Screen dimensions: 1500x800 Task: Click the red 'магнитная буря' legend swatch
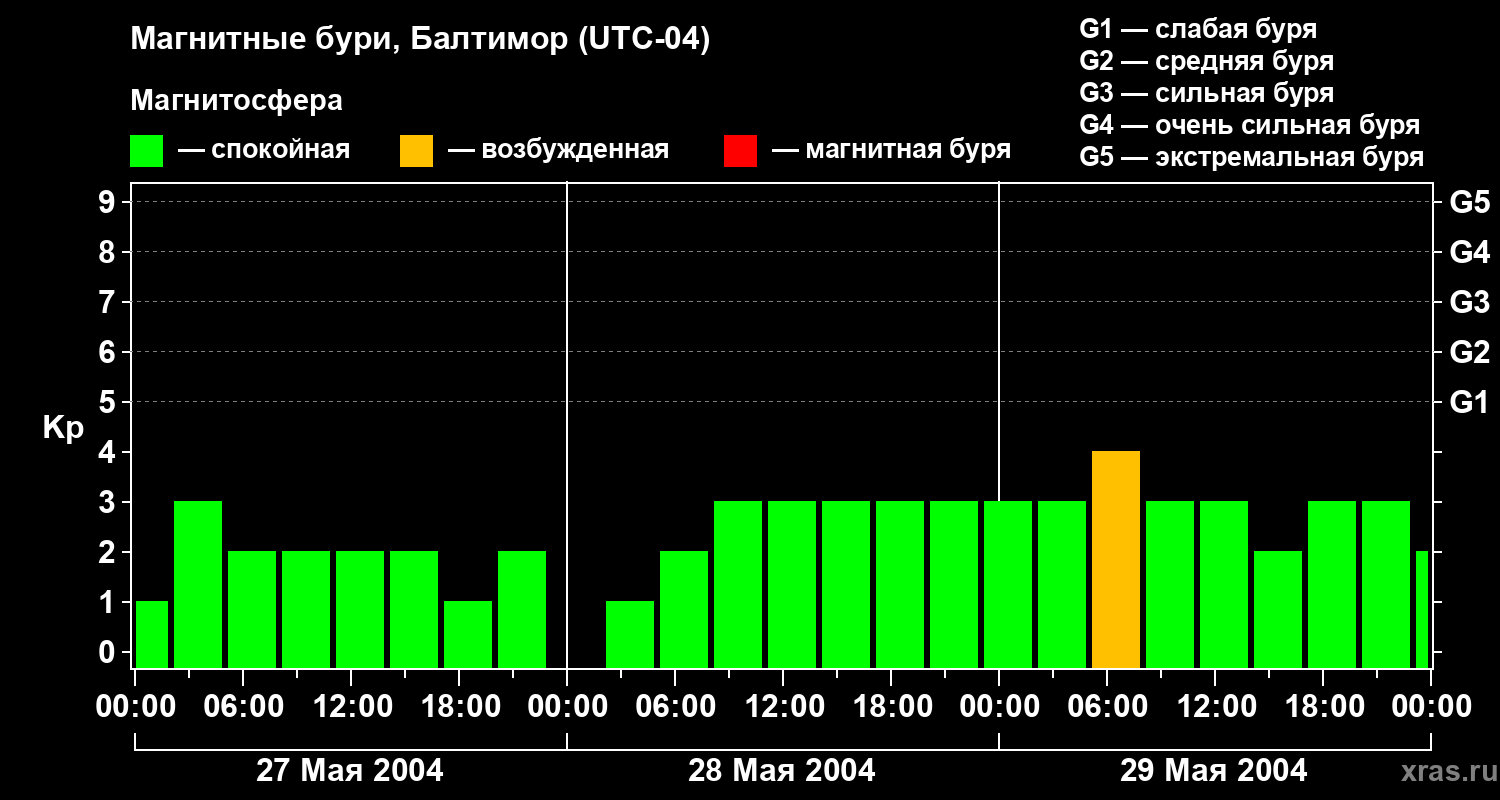point(740,151)
